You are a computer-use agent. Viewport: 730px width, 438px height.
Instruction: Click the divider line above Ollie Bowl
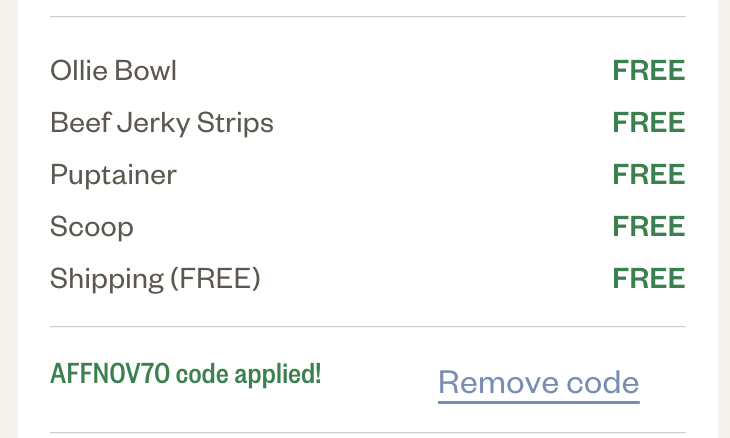[x=367, y=17]
